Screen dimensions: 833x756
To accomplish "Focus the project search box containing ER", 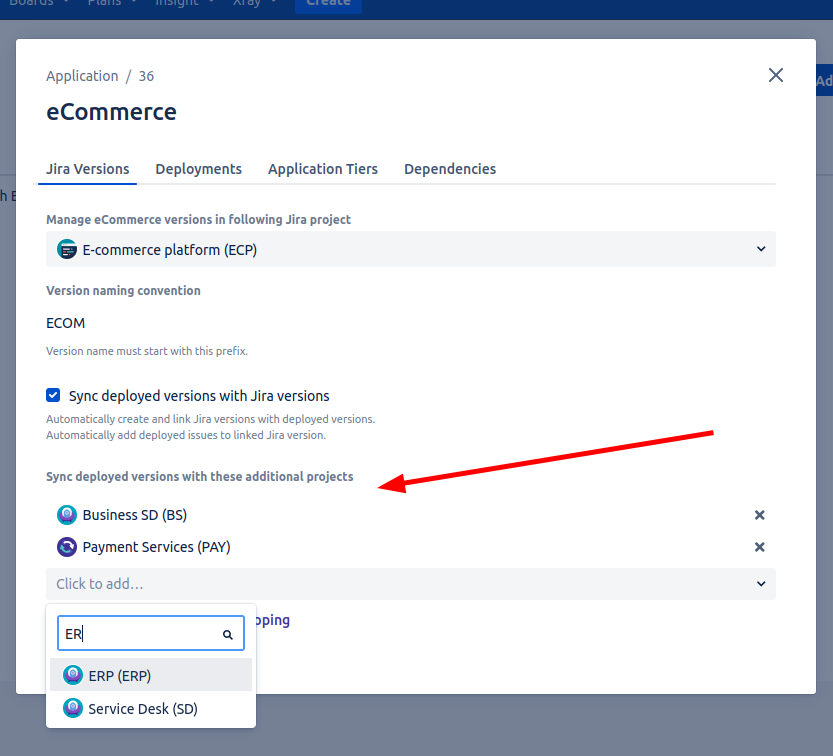I will point(140,634).
